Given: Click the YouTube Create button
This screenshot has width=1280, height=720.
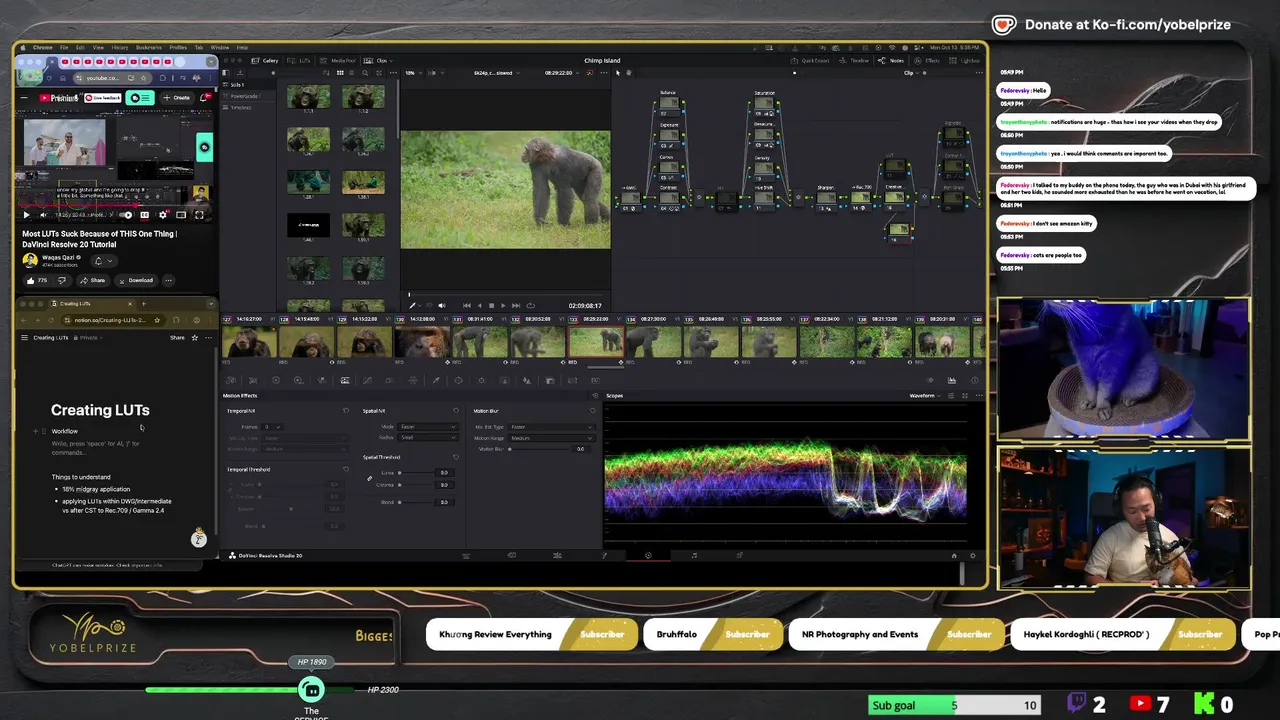Looking at the screenshot, I should click(178, 98).
